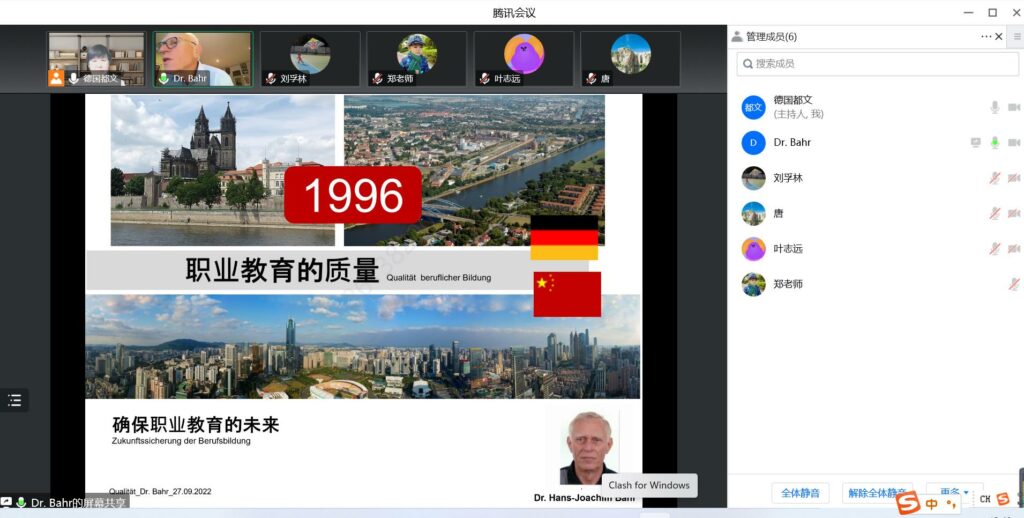Unmute 叶志远 microphone in the member list

[x=995, y=248]
